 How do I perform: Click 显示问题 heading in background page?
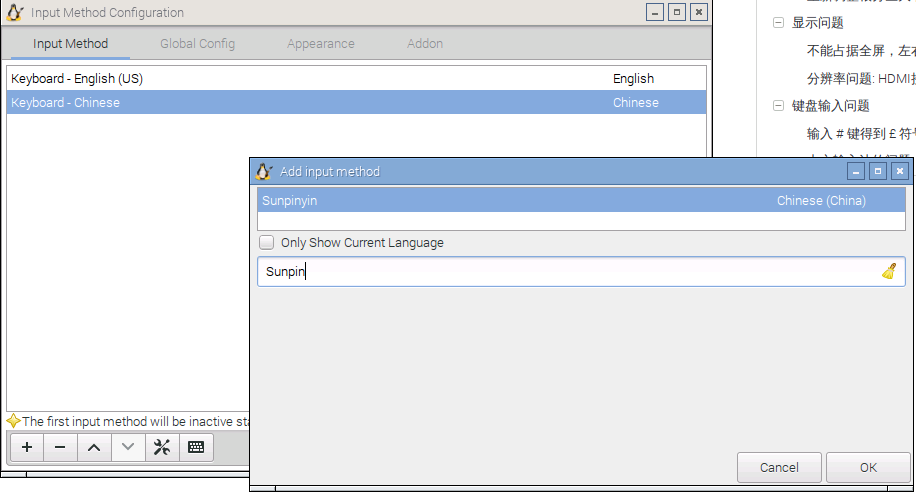[x=817, y=23]
